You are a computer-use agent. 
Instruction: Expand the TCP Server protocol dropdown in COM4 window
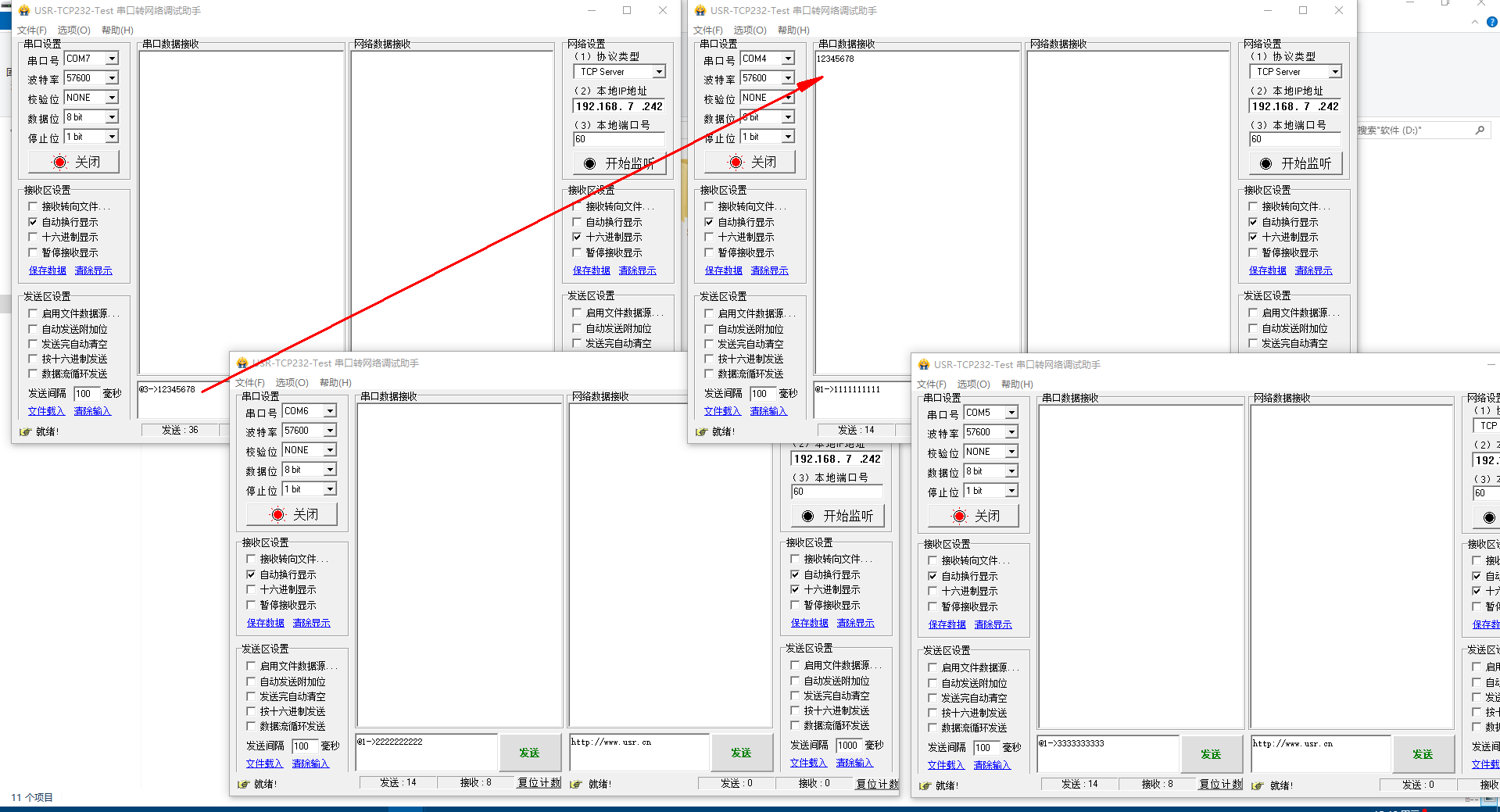point(1335,72)
